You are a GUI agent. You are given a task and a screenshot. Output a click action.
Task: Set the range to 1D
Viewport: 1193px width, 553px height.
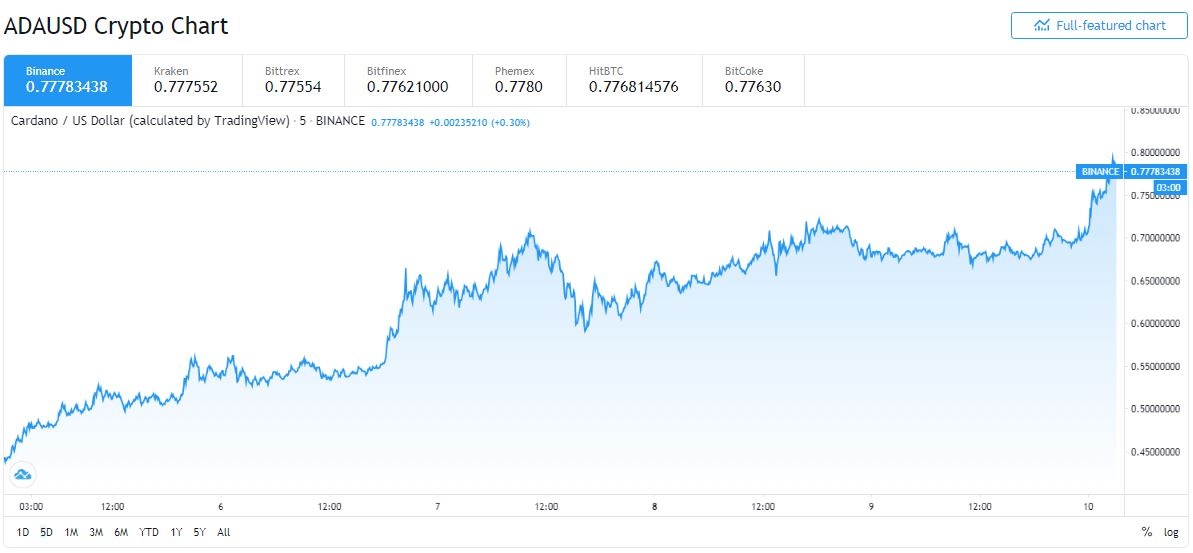click(x=23, y=532)
